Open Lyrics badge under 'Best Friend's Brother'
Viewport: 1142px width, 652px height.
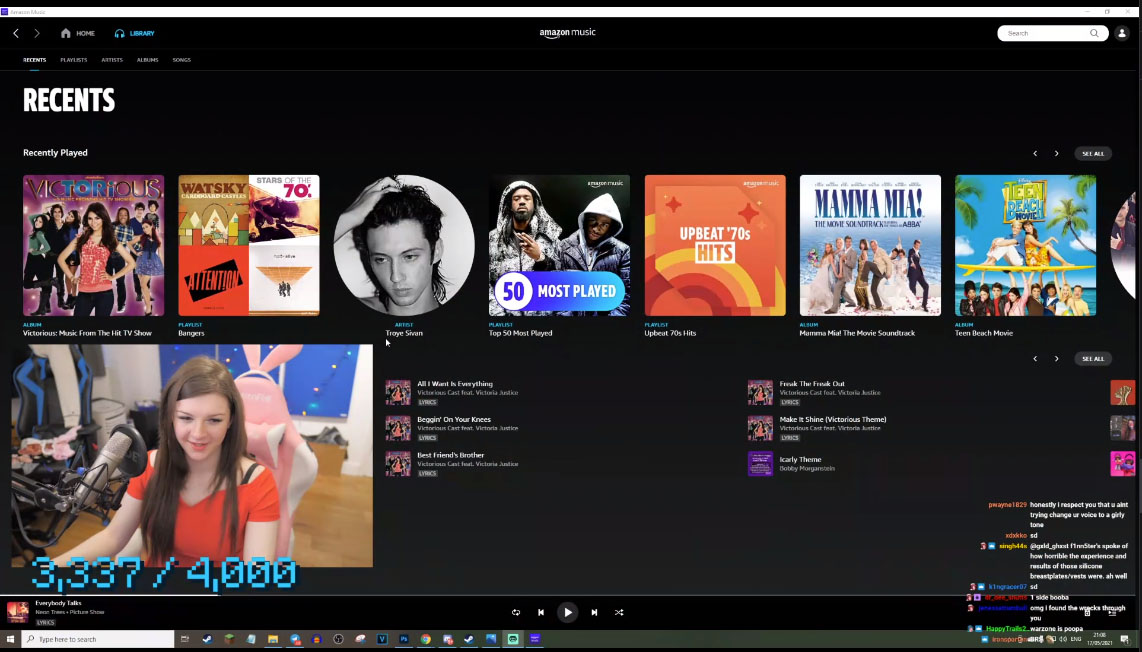[x=428, y=474]
